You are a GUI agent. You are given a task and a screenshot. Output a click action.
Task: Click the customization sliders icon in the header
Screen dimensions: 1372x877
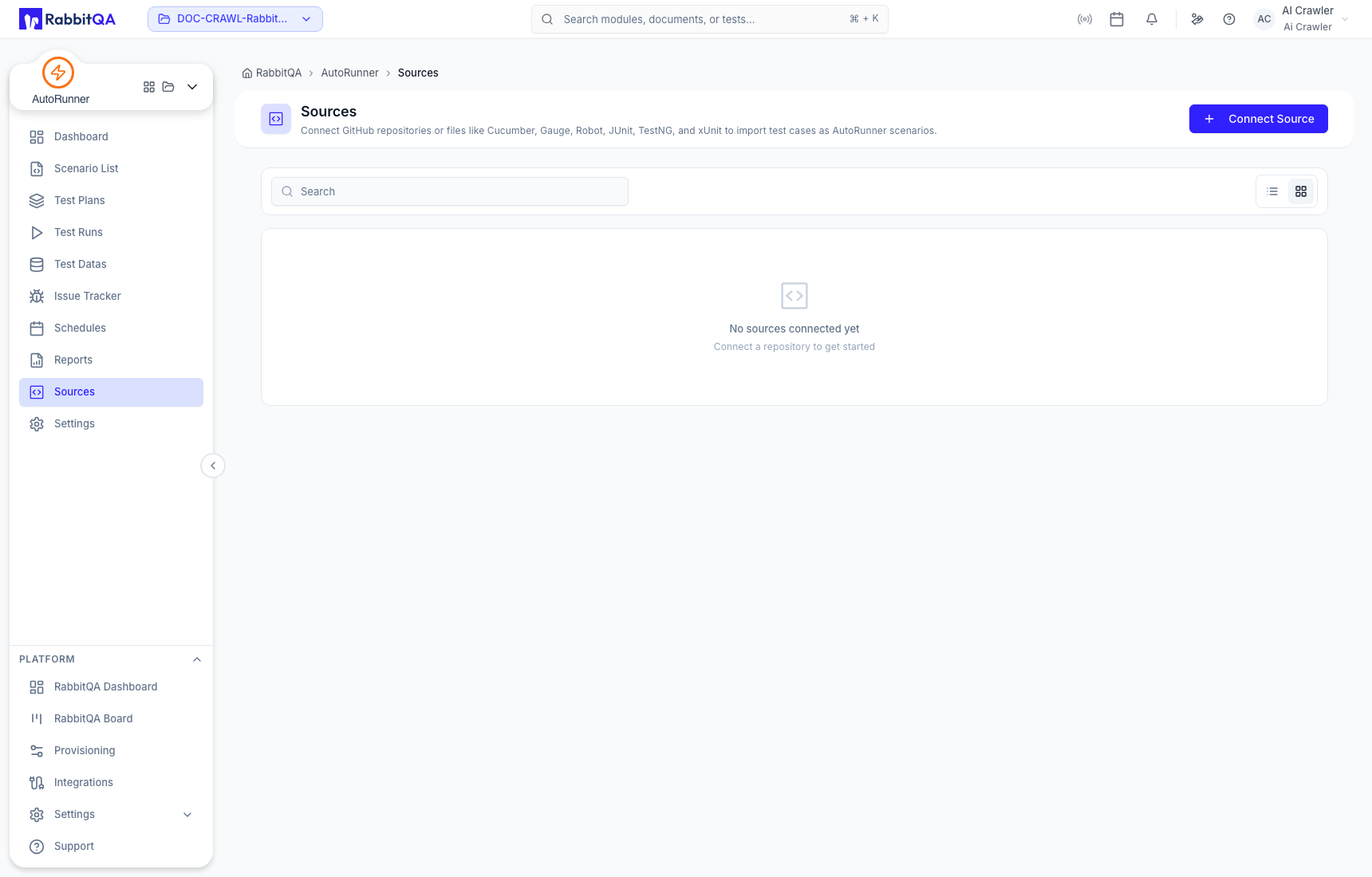pyautogui.click(x=1197, y=19)
